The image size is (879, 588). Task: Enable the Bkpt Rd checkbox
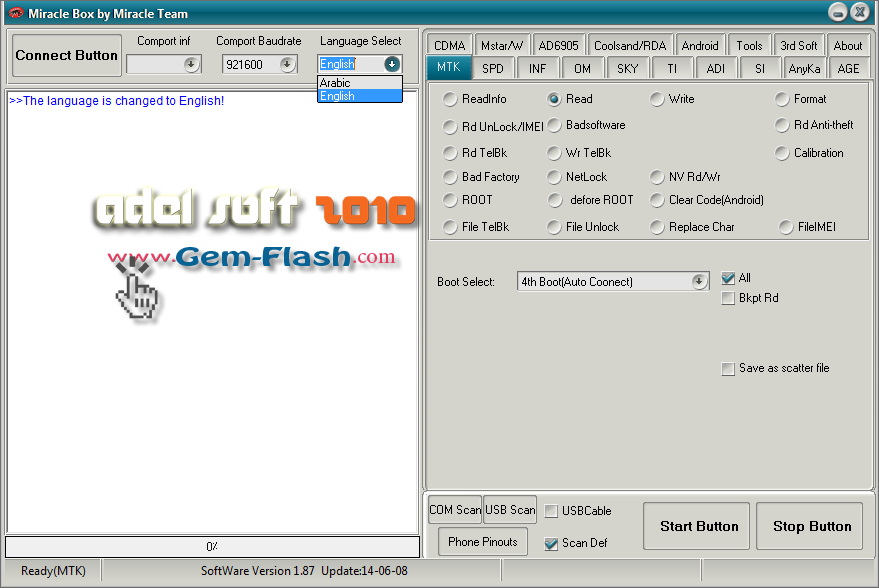[x=728, y=298]
